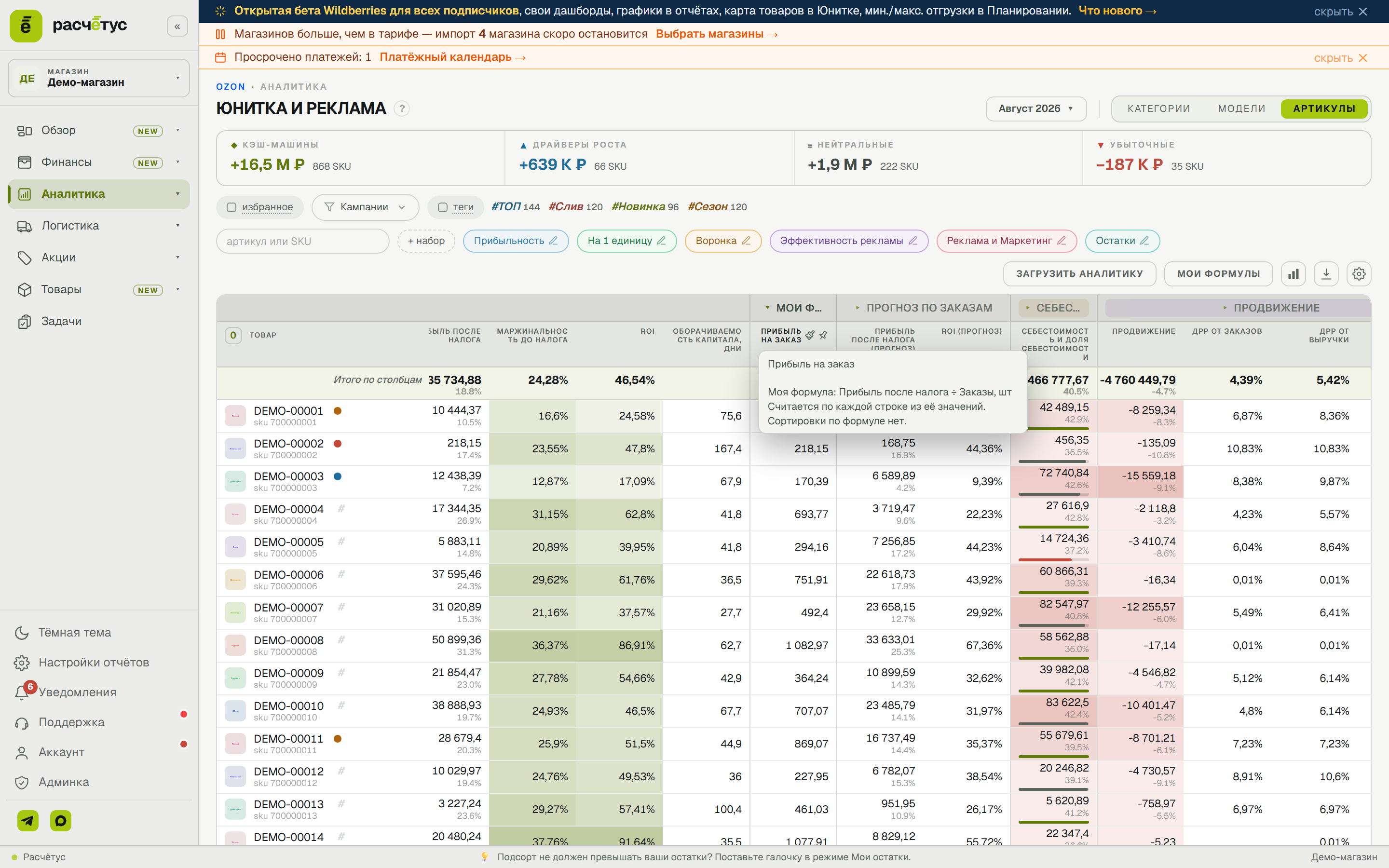Collapse the sidebar with the double-chevron button
The width and height of the screenshot is (1389, 868).
pos(177,27)
